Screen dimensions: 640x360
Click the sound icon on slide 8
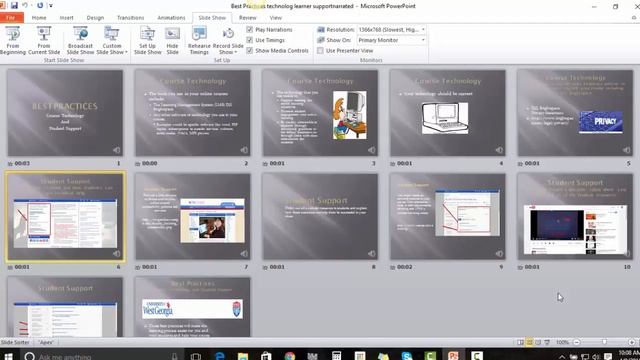pyautogui.click(x=371, y=254)
